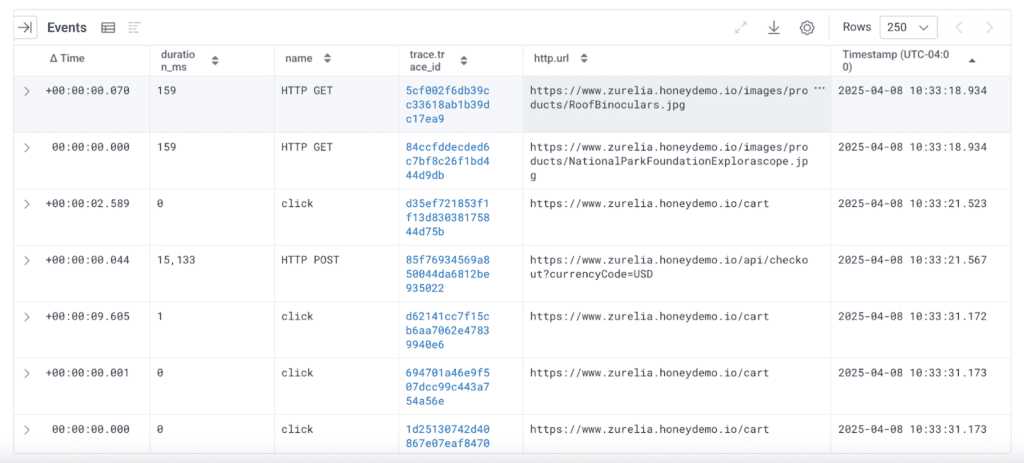Sort by http.url column

[584, 59]
